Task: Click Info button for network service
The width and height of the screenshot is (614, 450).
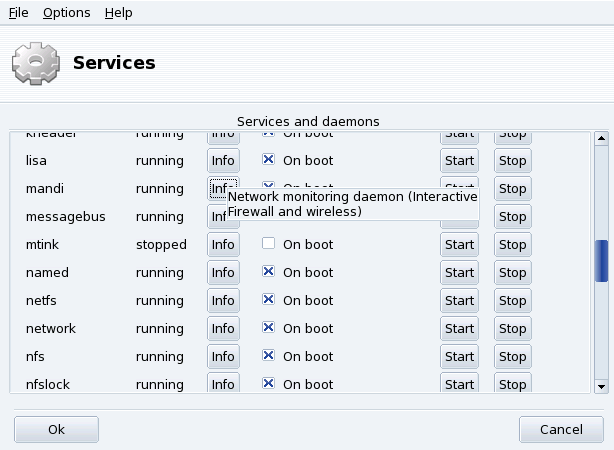Action: pyautogui.click(x=223, y=328)
